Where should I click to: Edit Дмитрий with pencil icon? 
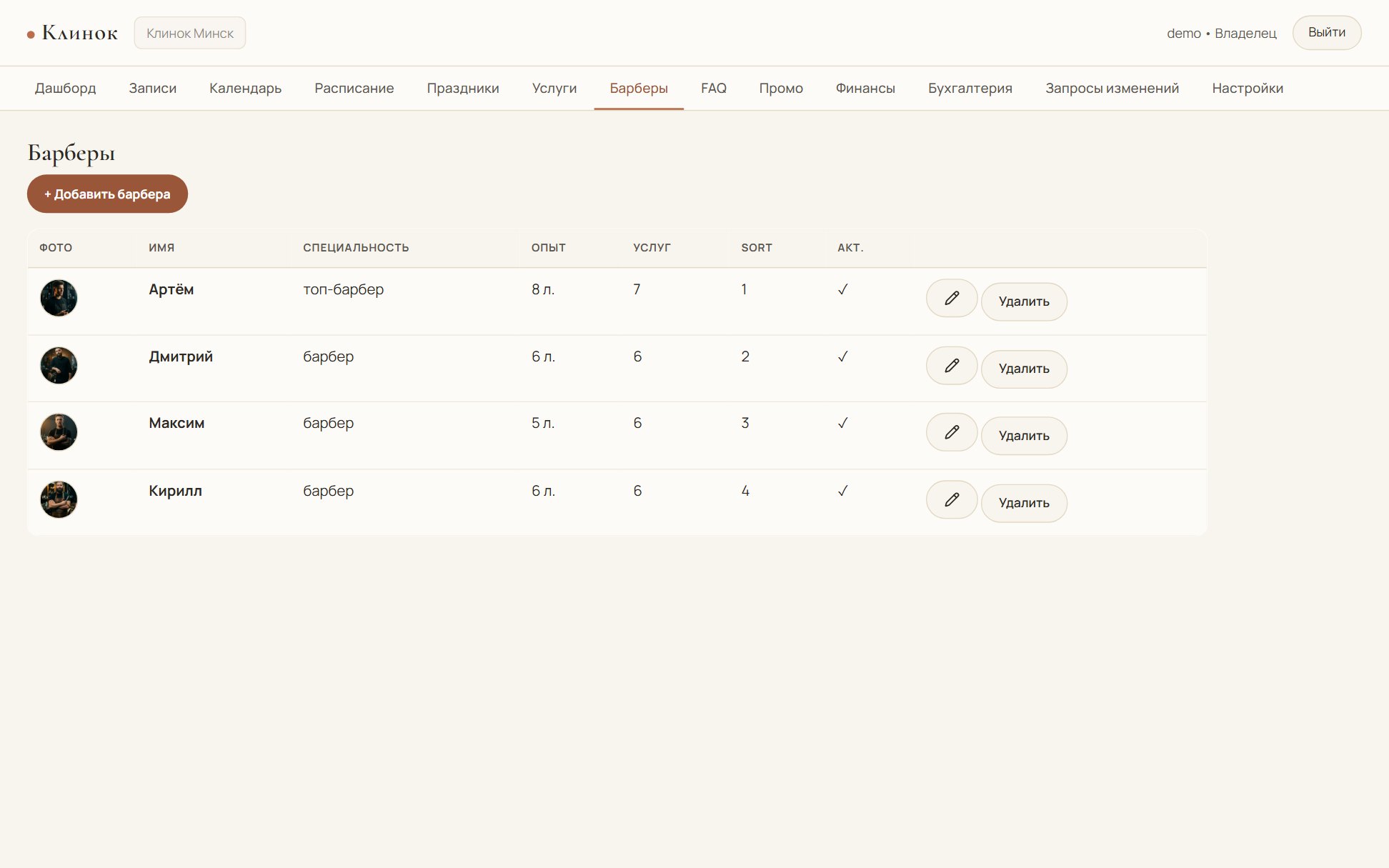[x=951, y=366]
